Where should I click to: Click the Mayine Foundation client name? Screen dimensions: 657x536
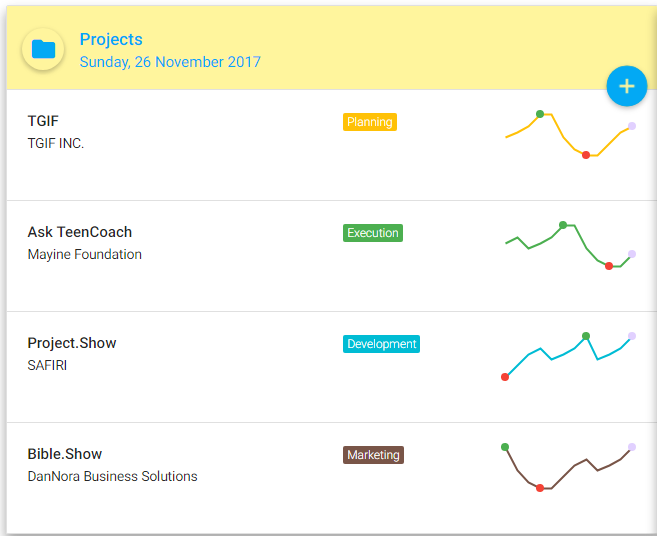(85, 254)
